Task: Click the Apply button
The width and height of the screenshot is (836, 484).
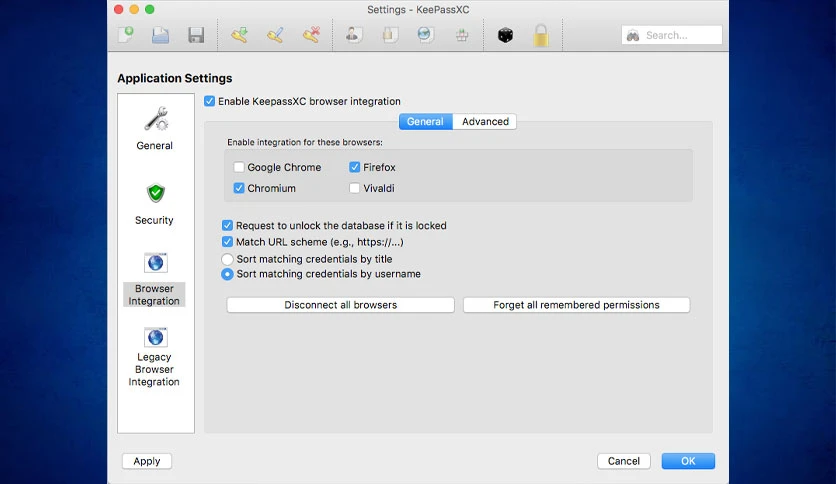Action: pyautogui.click(x=147, y=461)
